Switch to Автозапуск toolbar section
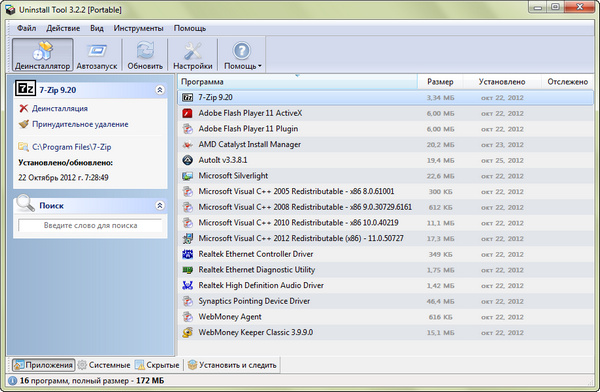Viewport: 600px width, 392px height. pos(97,55)
